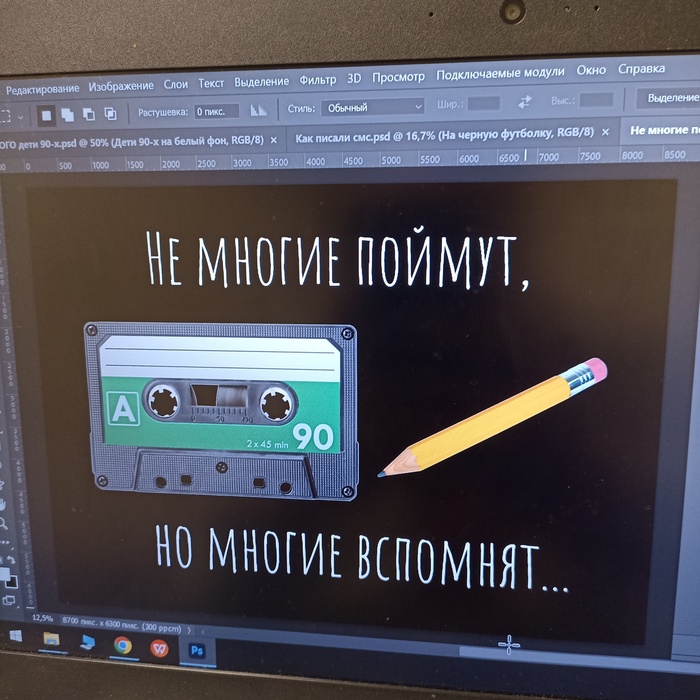Click the Шир. width input field
This screenshot has height=700, width=700.
pyautogui.click(x=483, y=104)
